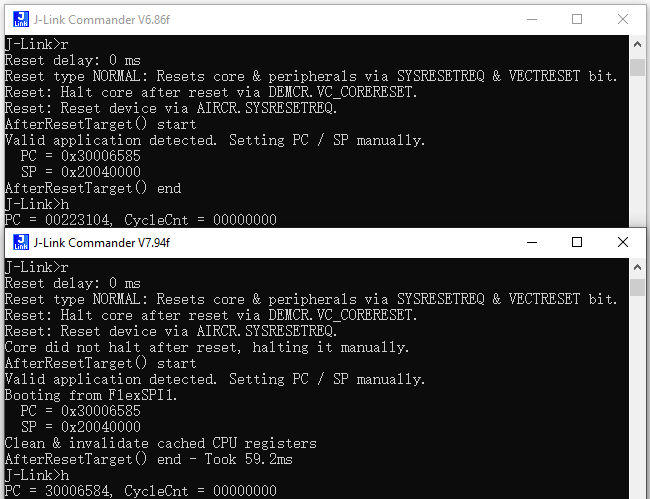
Task: Close the J-Link Commander V6.86f window
Action: pos(623,19)
